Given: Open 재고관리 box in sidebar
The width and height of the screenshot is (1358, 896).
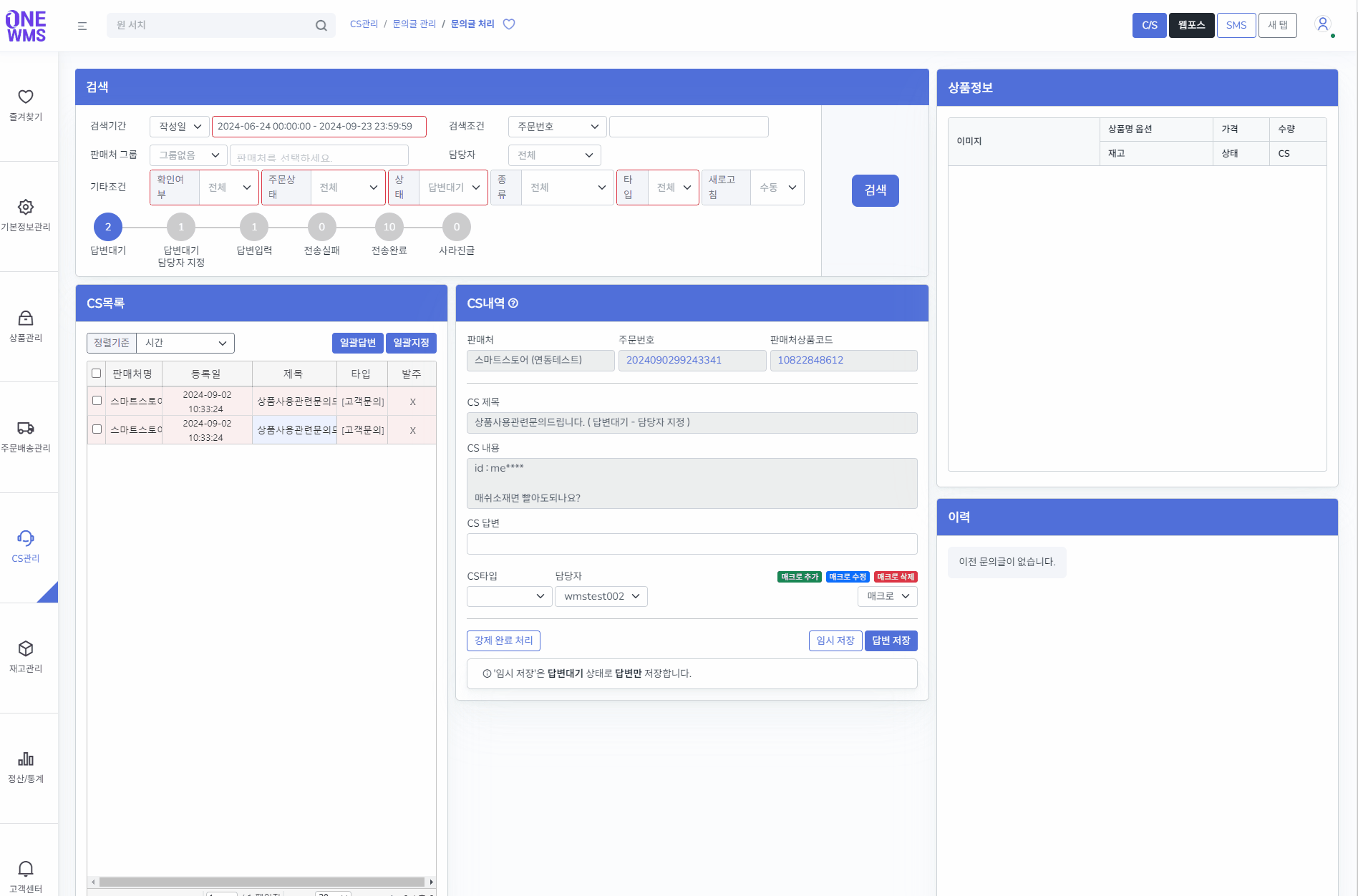Looking at the screenshot, I should pyautogui.click(x=26, y=657).
